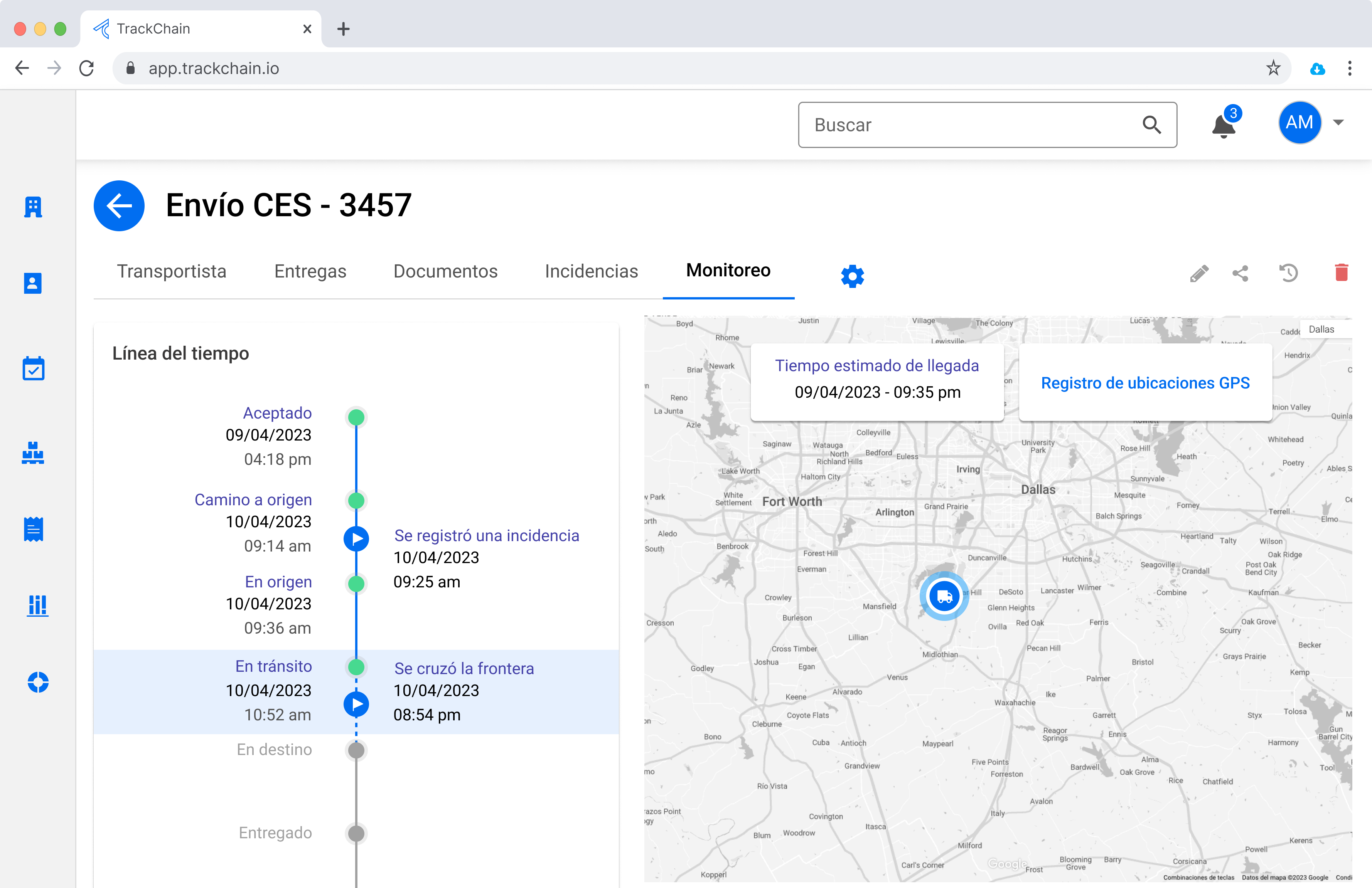Click Registro de ubicaciones GPS
The image size is (1372, 888).
[x=1145, y=383]
